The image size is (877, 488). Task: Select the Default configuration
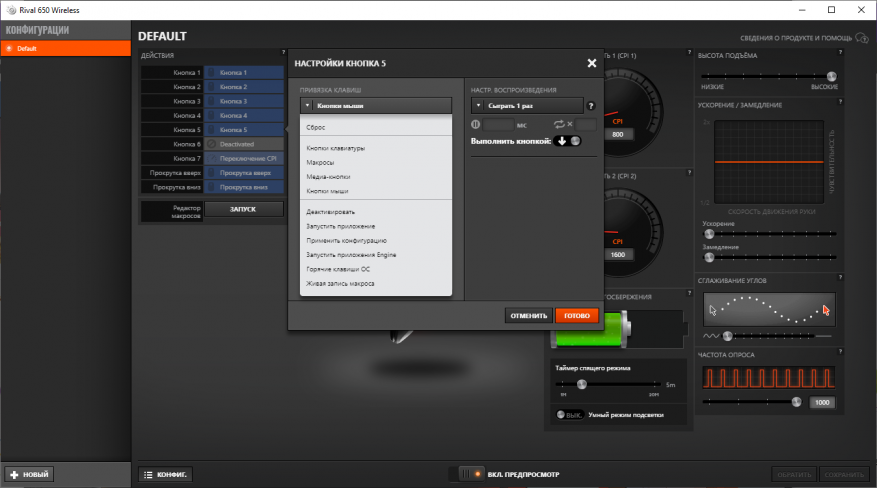click(65, 49)
